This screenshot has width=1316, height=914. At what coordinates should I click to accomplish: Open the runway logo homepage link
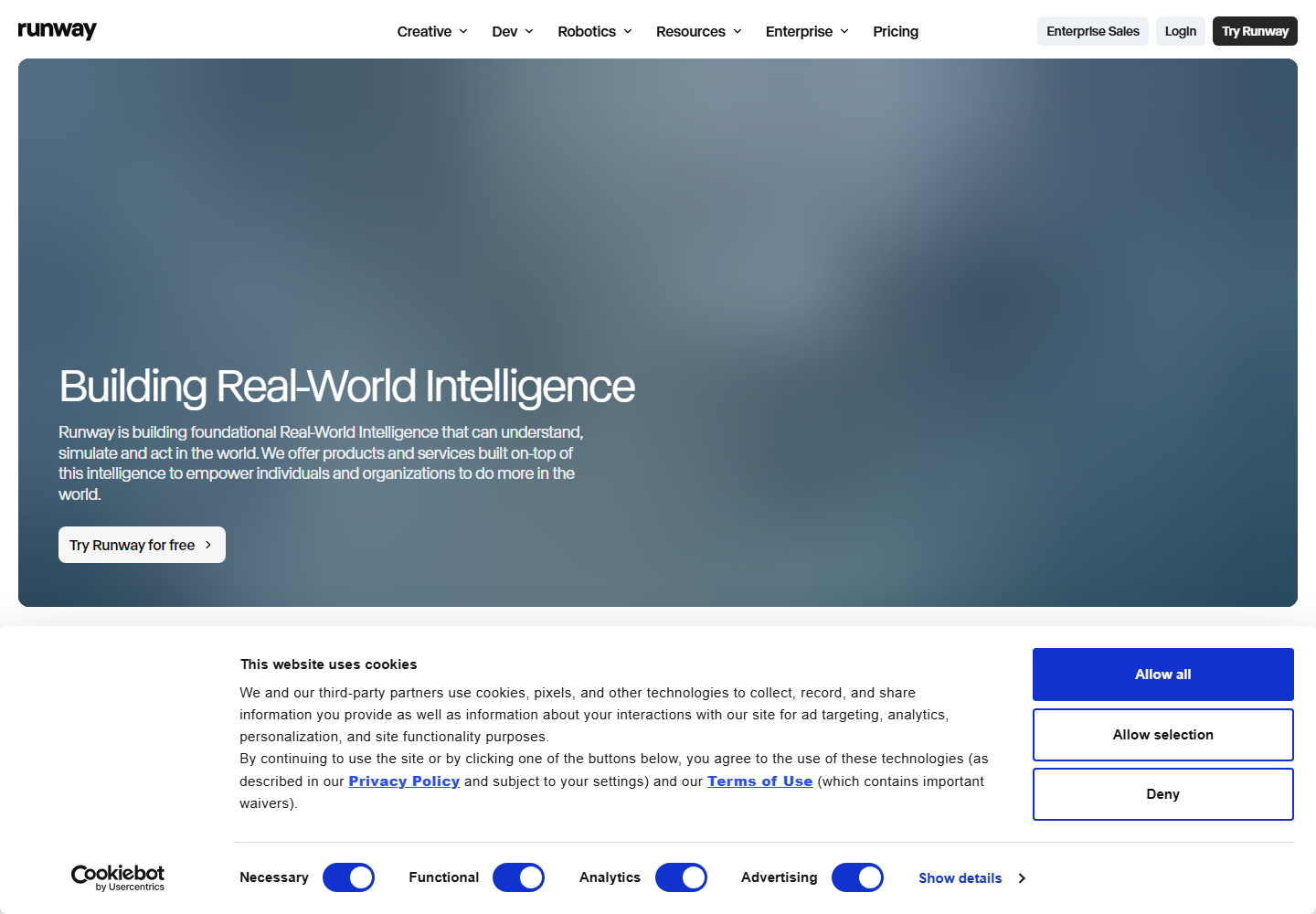tap(57, 30)
